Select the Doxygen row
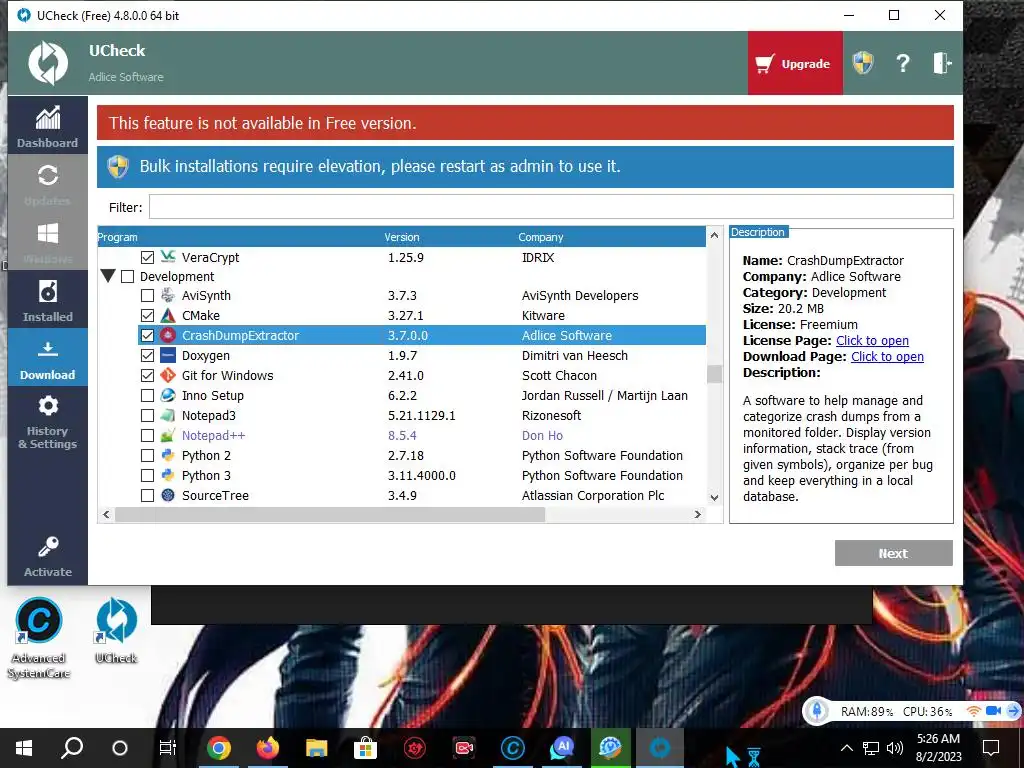The image size is (1024, 768). click(422, 355)
